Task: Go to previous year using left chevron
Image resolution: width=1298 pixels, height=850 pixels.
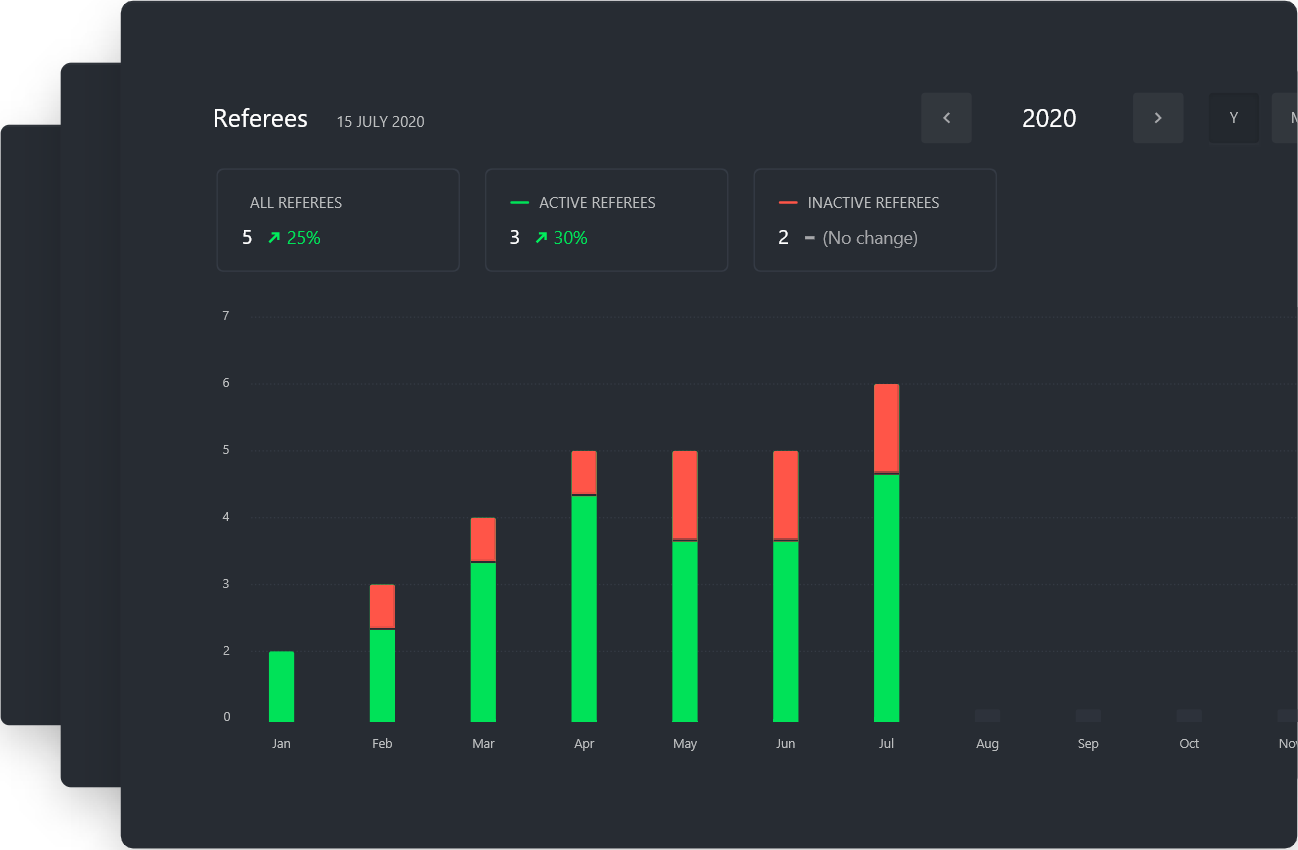Action: click(946, 118)
